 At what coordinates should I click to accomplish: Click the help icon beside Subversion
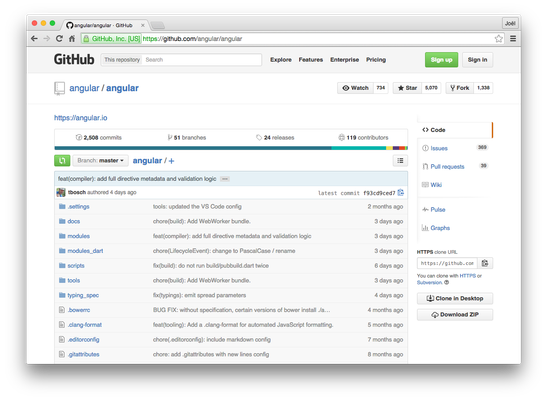tap(446, 282)
